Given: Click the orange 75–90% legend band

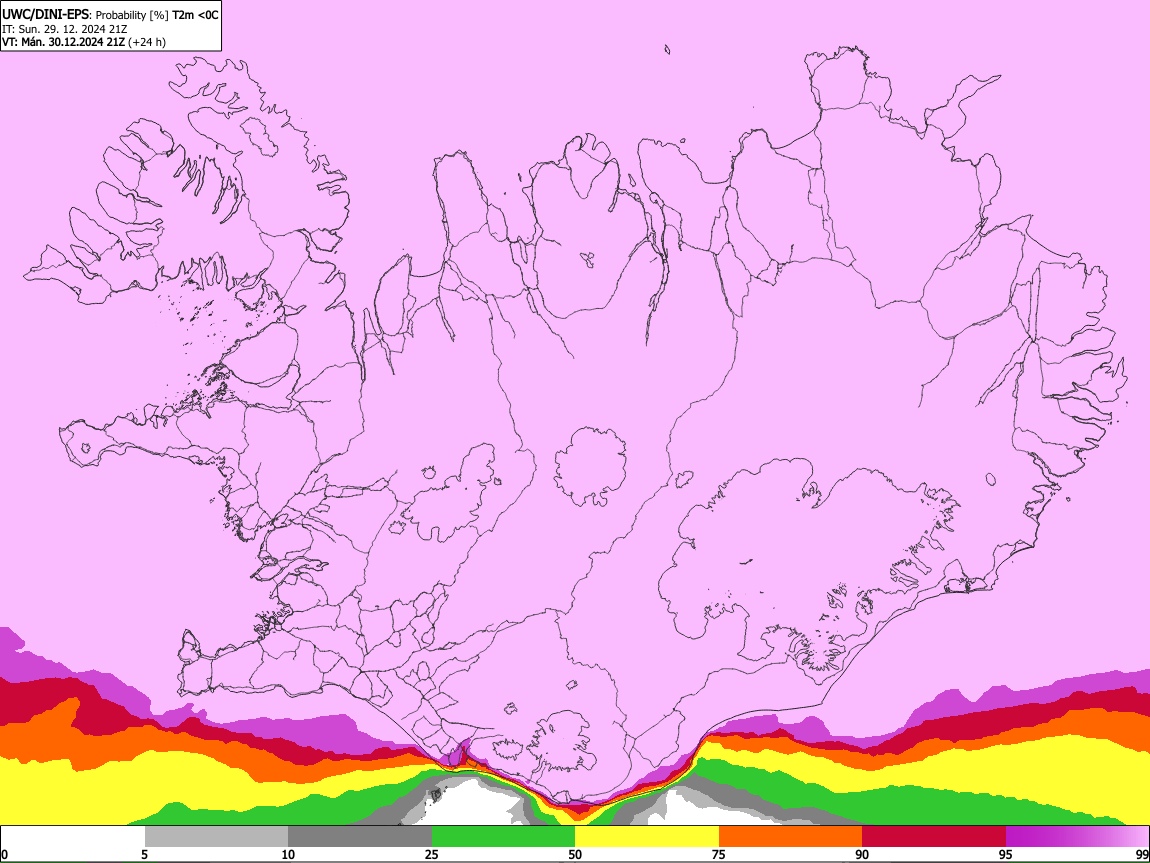Looking at the screenshot, I should pyautogui.click(x=790, y=837).
